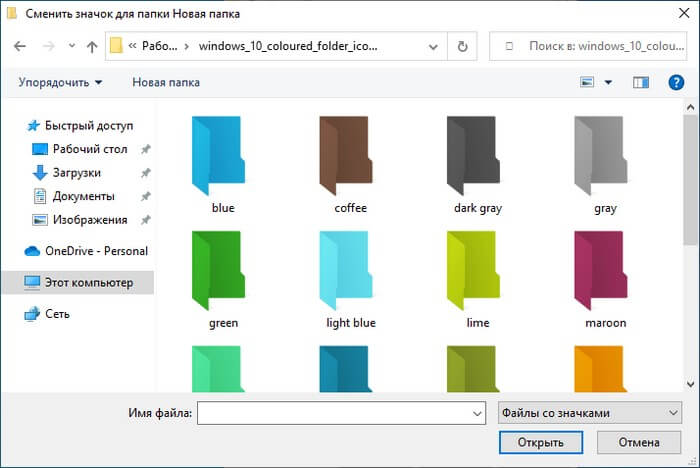The image size is (700, 468).
Task: Pick the light blue folder icon
Action: pyautogui.click(x=346, y=271)
